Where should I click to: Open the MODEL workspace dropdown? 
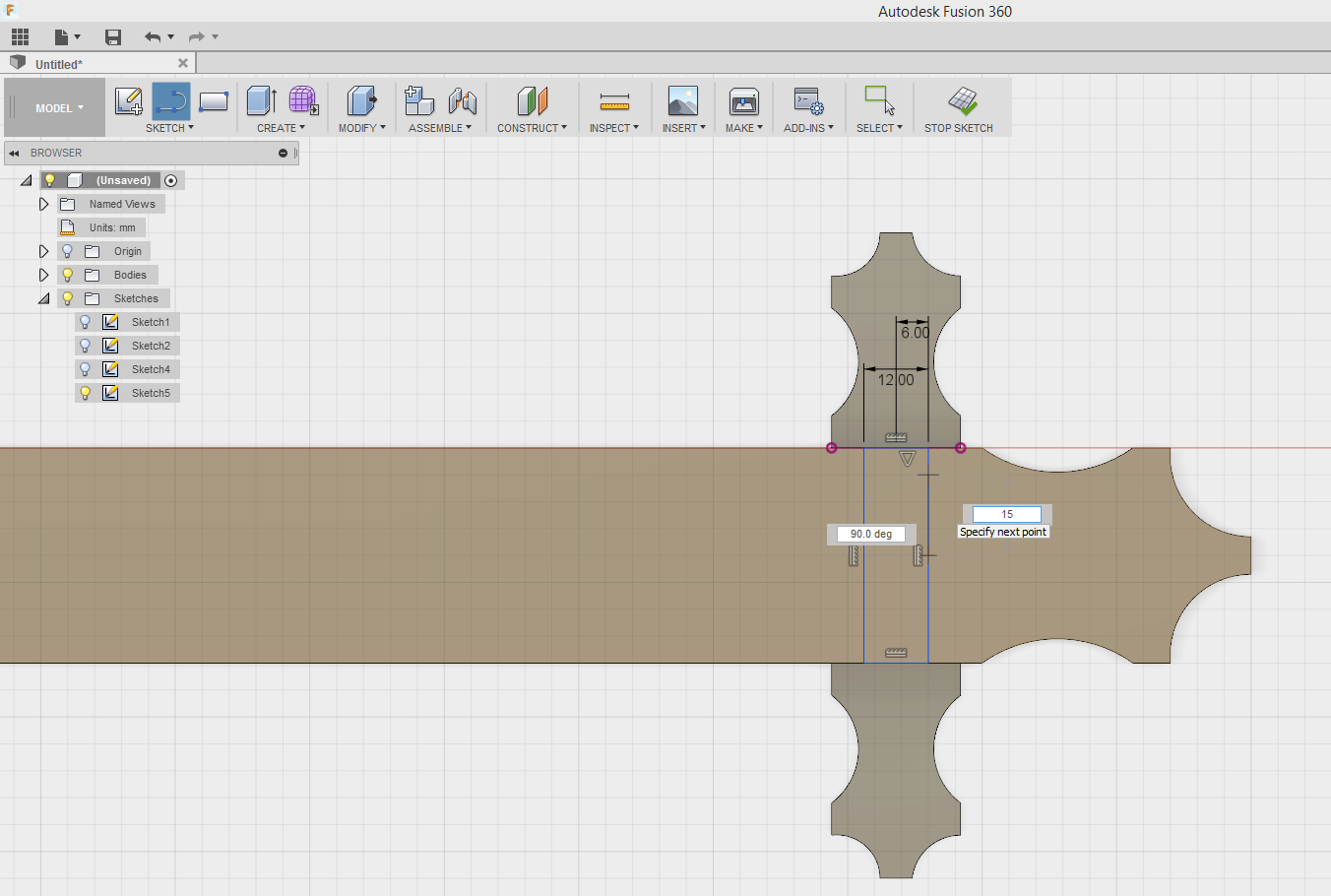pos(60,108)
